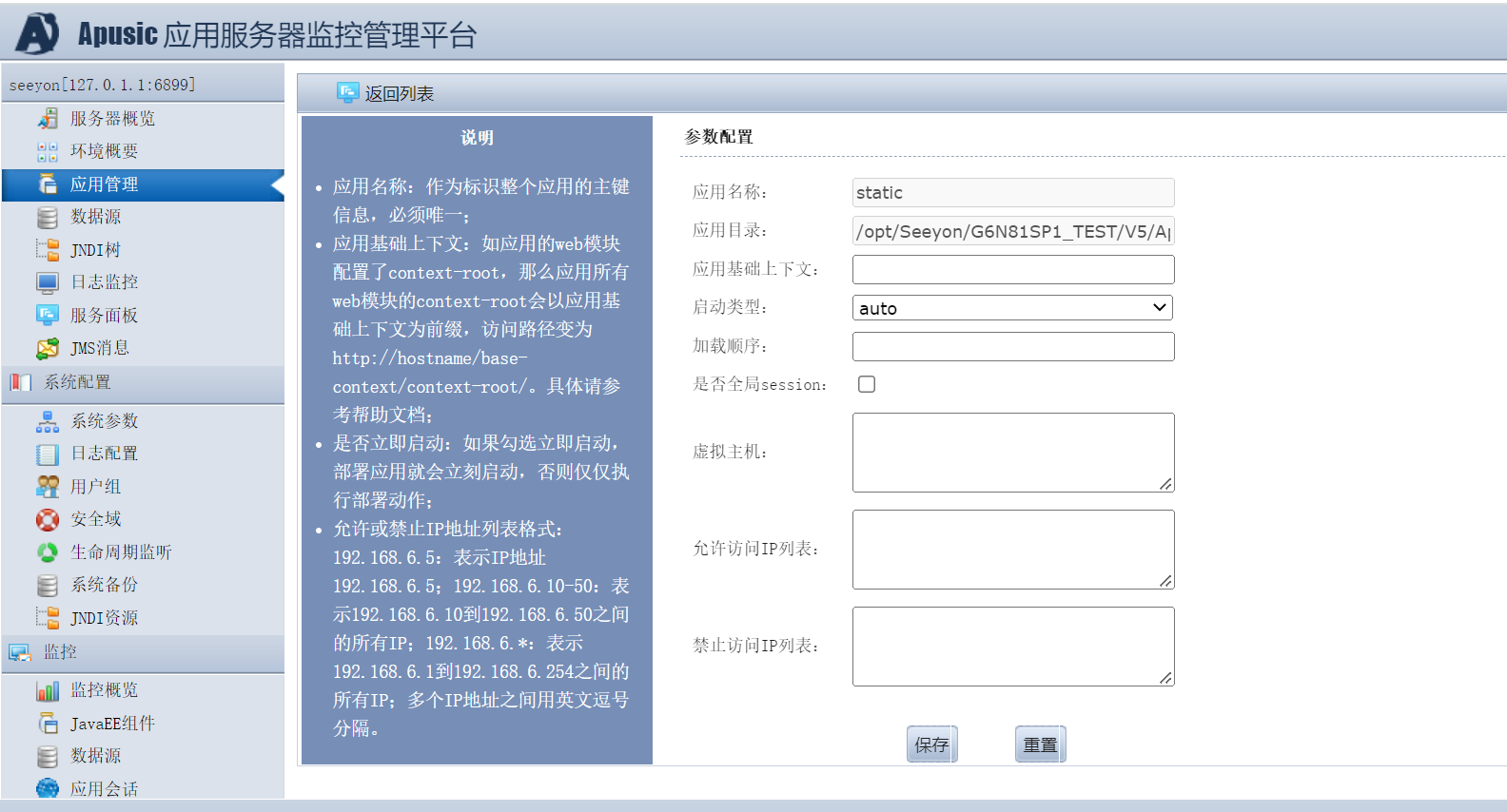1507x812 pixels.
Task: Click the 重置 button
Action: (x=1041, y=744)
